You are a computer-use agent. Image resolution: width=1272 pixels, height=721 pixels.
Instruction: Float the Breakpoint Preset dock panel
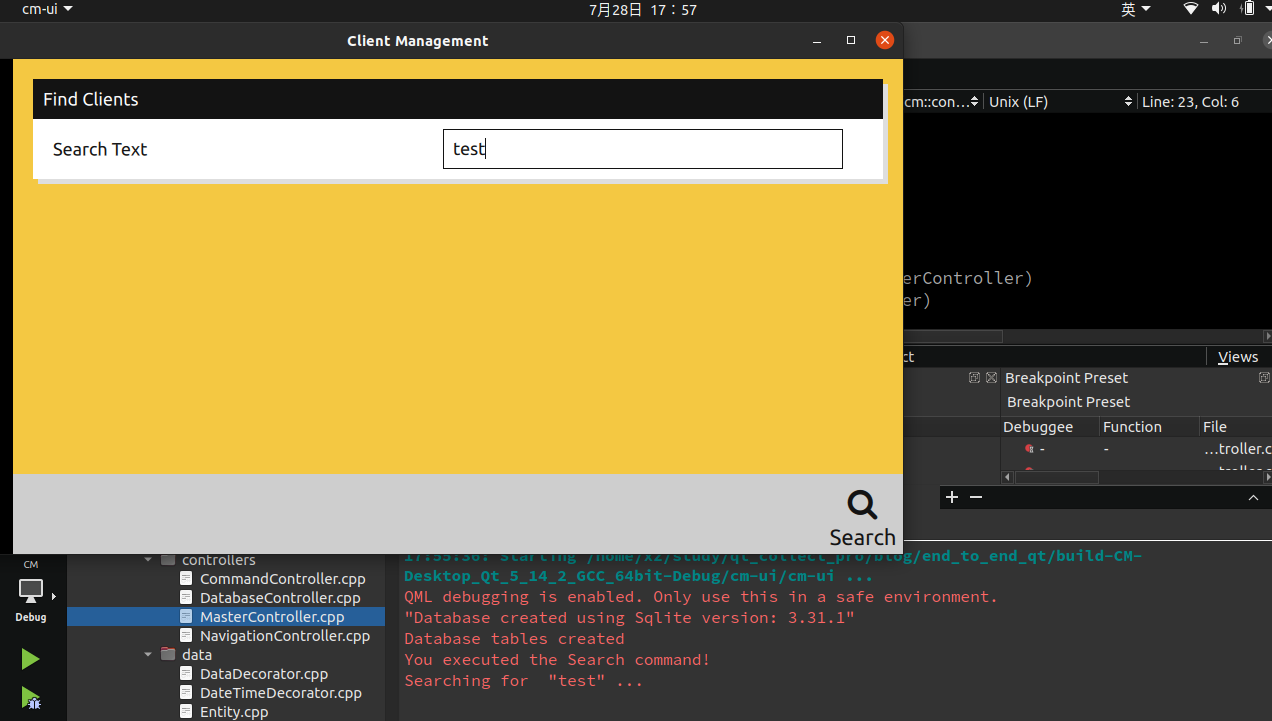tap(1264, 378)
